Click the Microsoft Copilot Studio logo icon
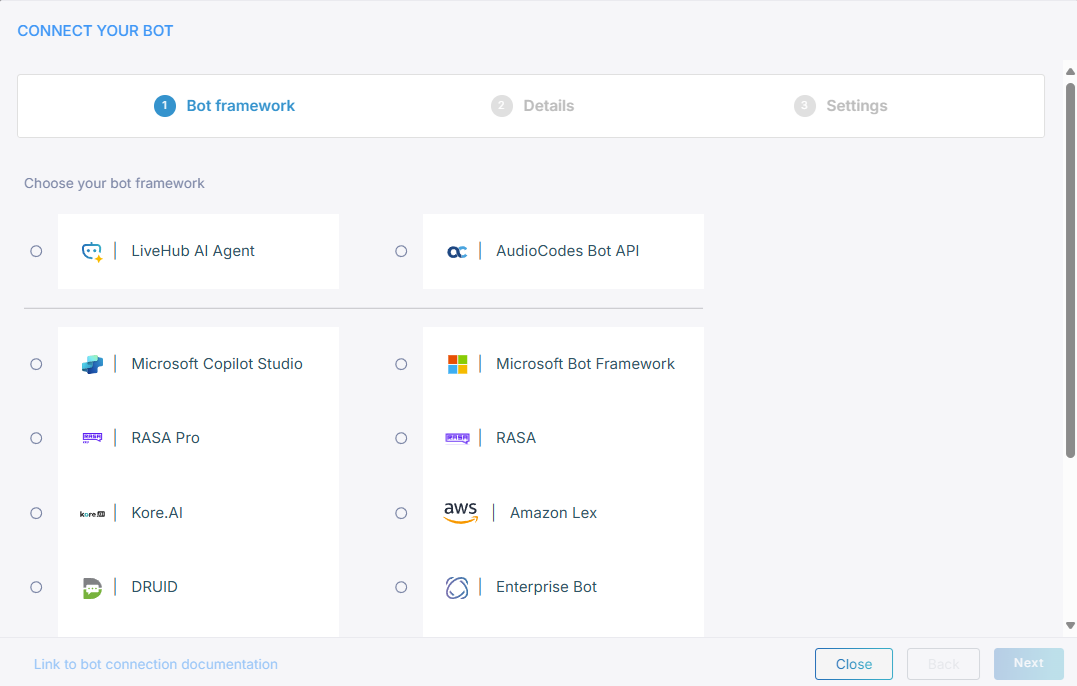The image size is (1077, 686). point(92,364)
